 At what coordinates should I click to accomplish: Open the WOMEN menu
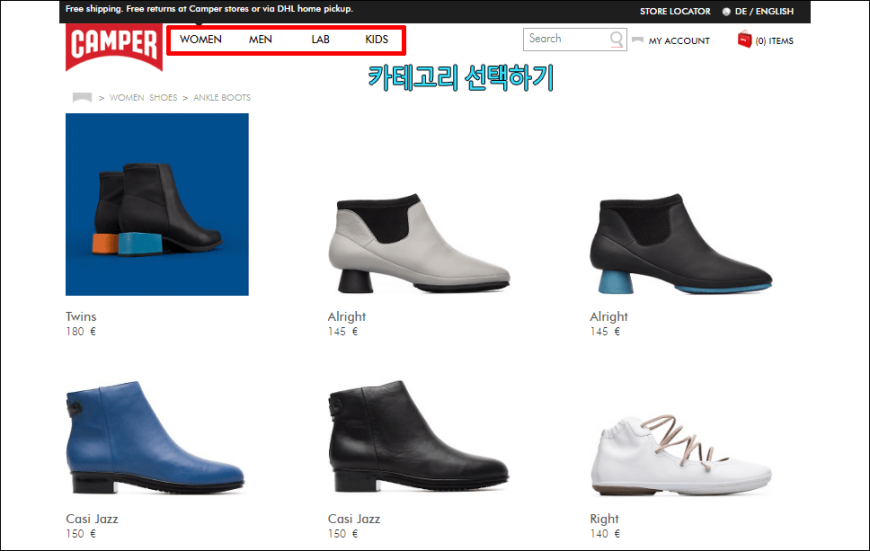click(x=200, y=39)
